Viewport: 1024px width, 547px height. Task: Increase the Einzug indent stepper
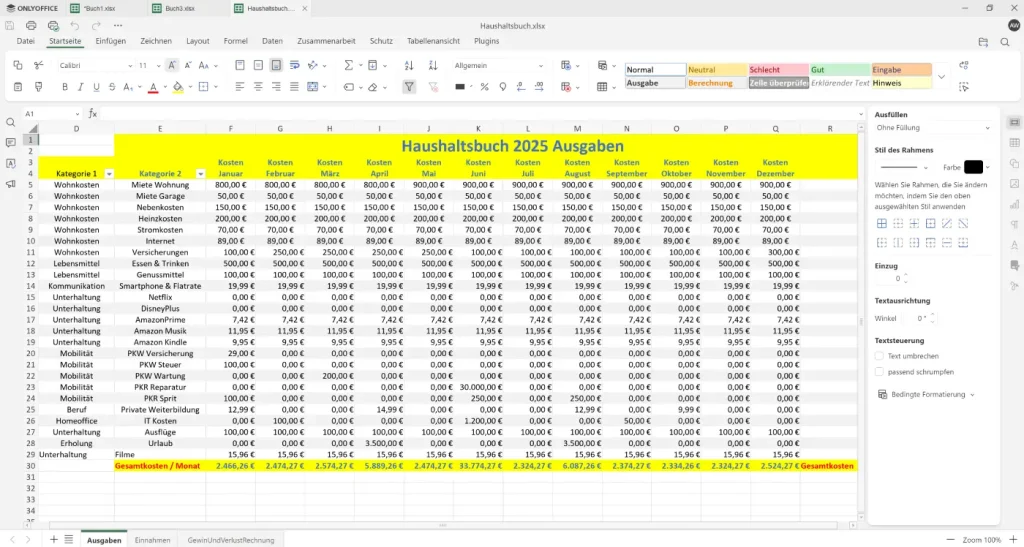[906, 275]
